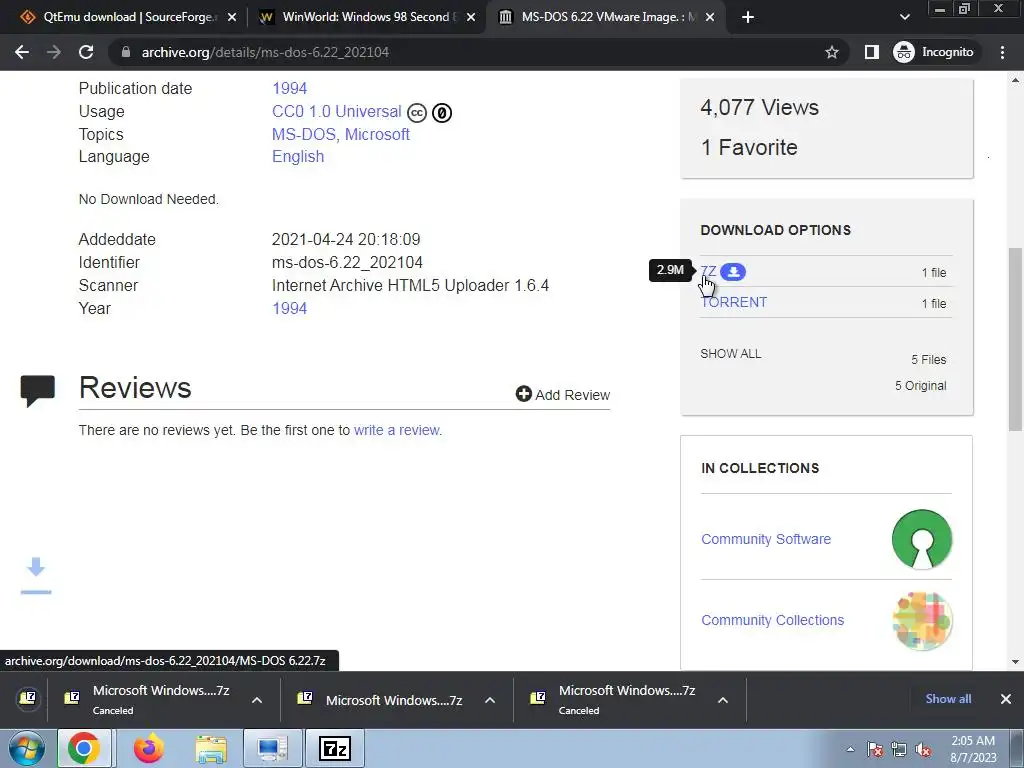Open Windows Explorer from the taskbar
This screenshot has height=768, width=1024.
[x=211, y=748]
